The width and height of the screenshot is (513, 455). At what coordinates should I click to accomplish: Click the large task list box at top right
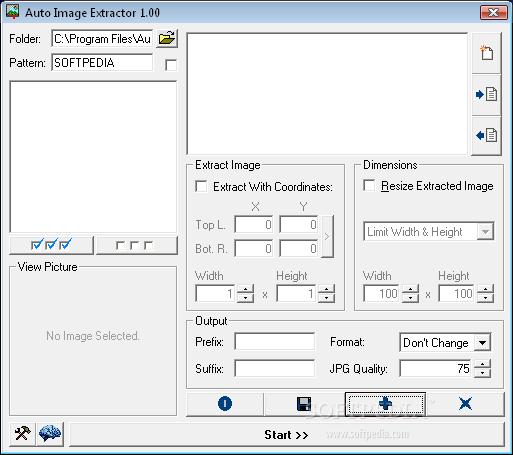pos(327,94)
